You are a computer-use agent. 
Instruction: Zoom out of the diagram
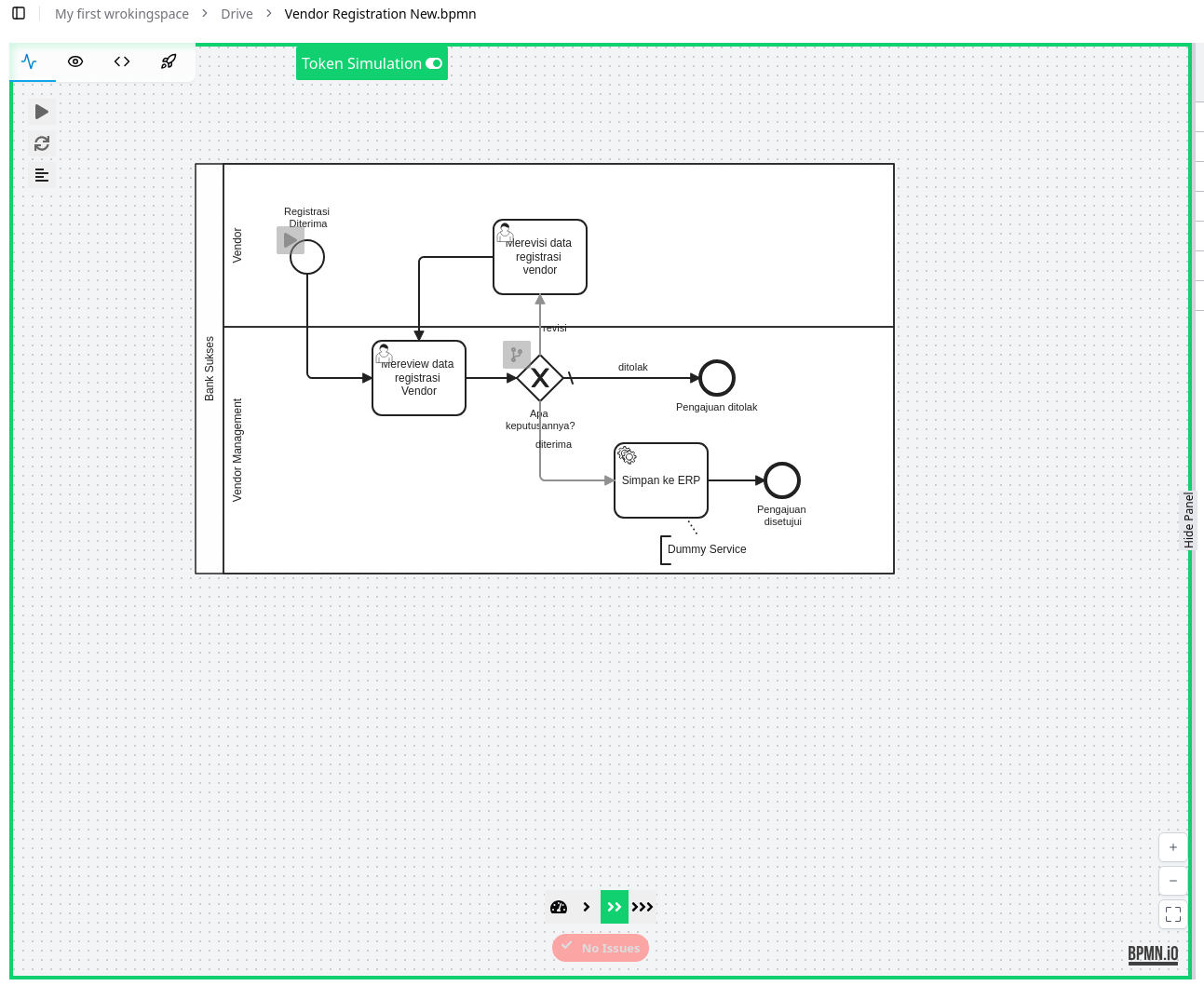[x=1173, y=881]
